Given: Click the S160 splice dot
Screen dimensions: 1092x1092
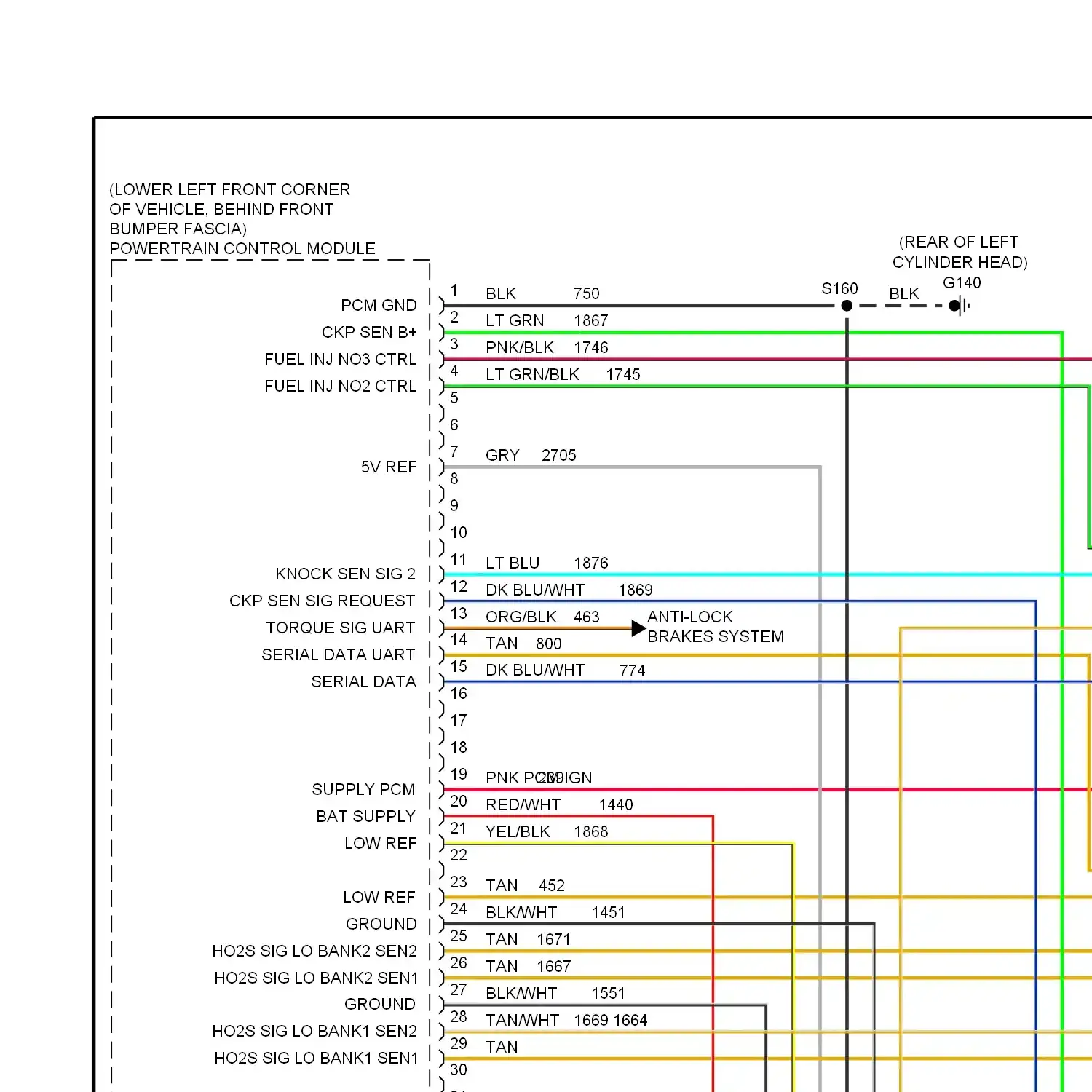Looking at the screenshot, I should (x=847, y=306).
